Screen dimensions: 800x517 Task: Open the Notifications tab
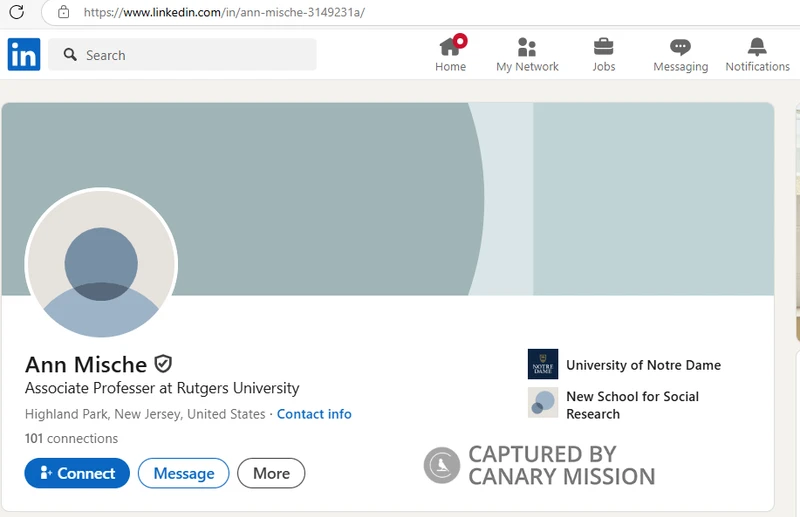coord(757,55)
